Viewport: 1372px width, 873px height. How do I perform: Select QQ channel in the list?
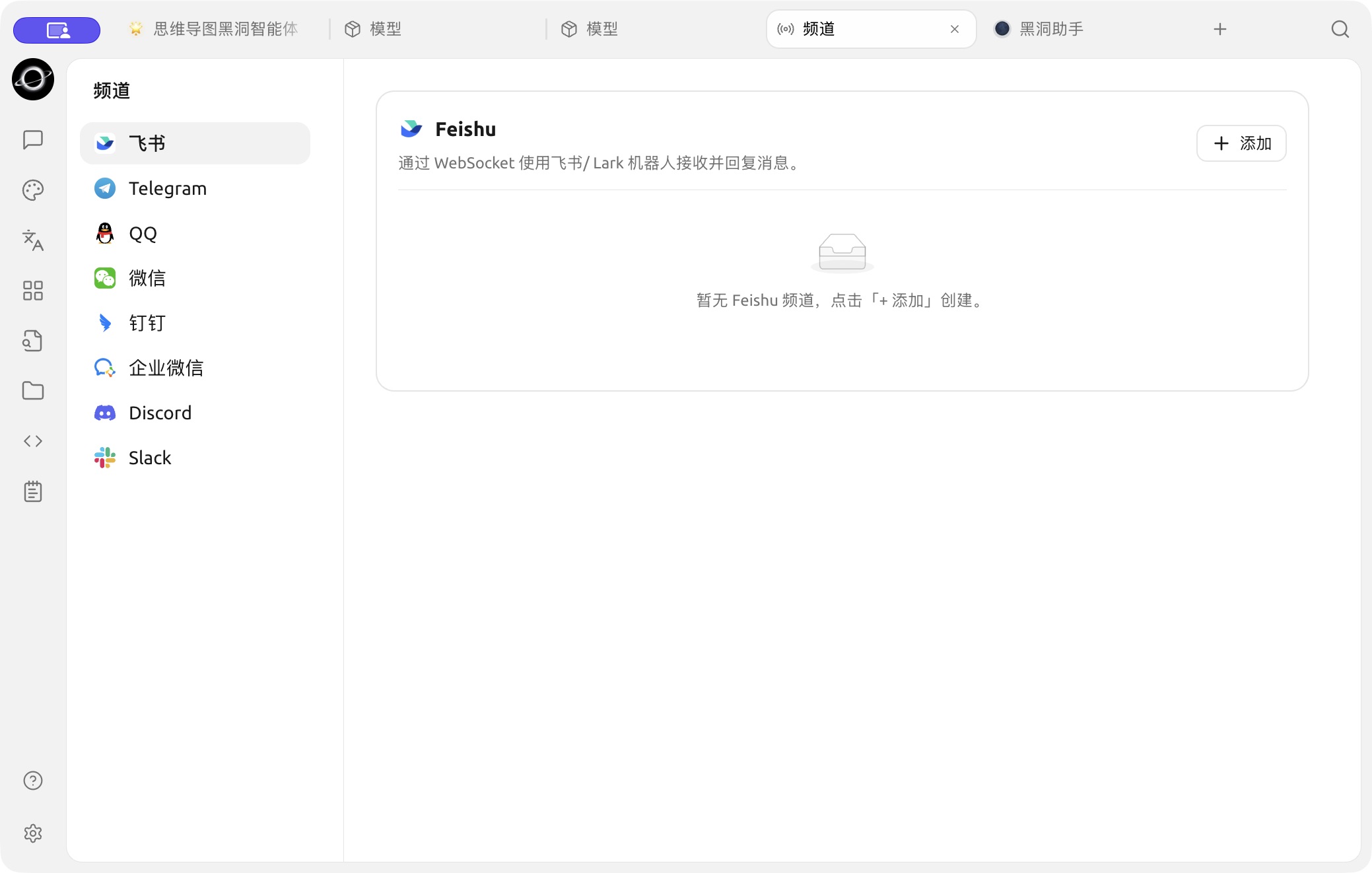[x=195, y=233]
